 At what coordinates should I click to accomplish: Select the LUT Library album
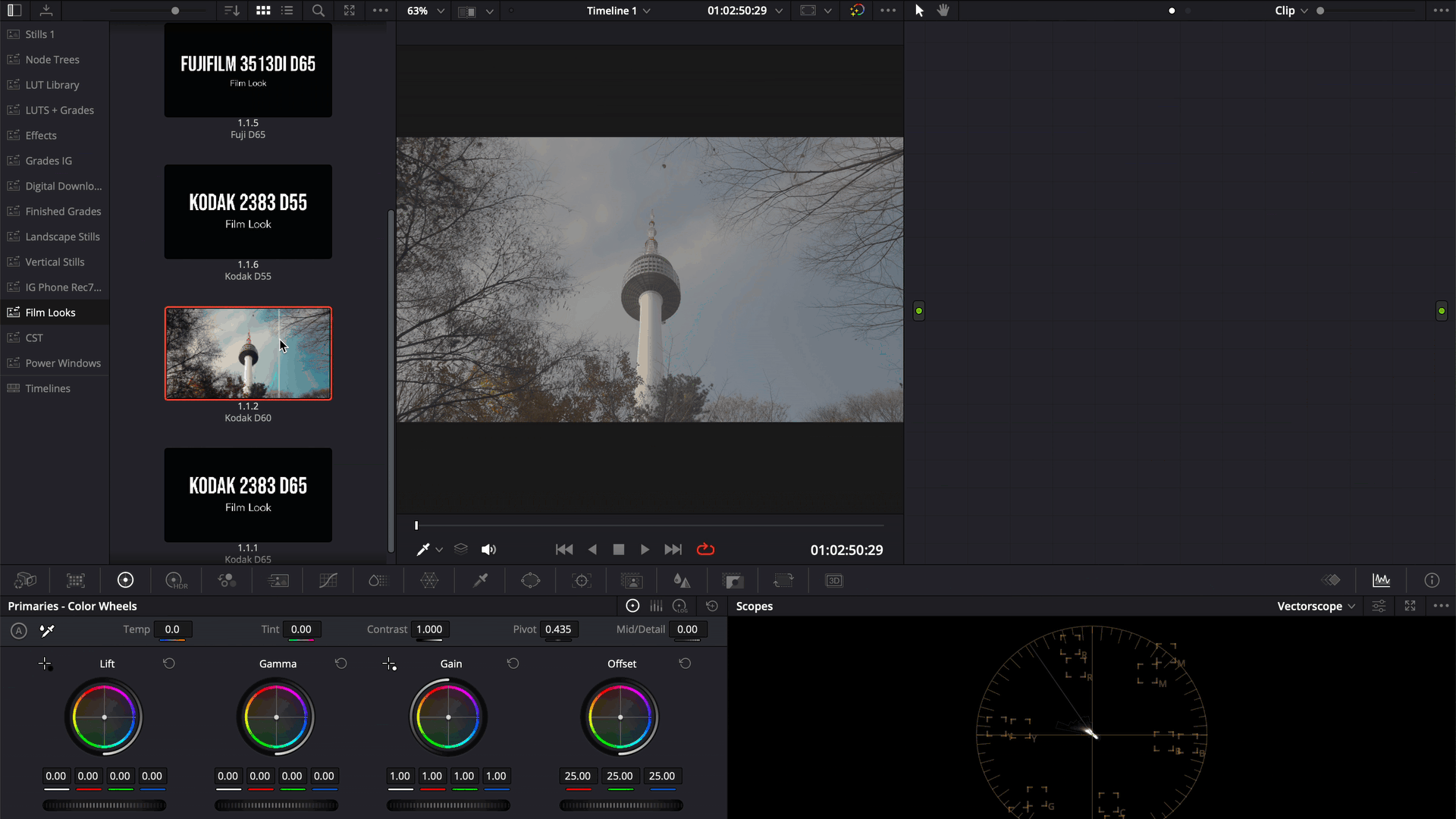52,85
